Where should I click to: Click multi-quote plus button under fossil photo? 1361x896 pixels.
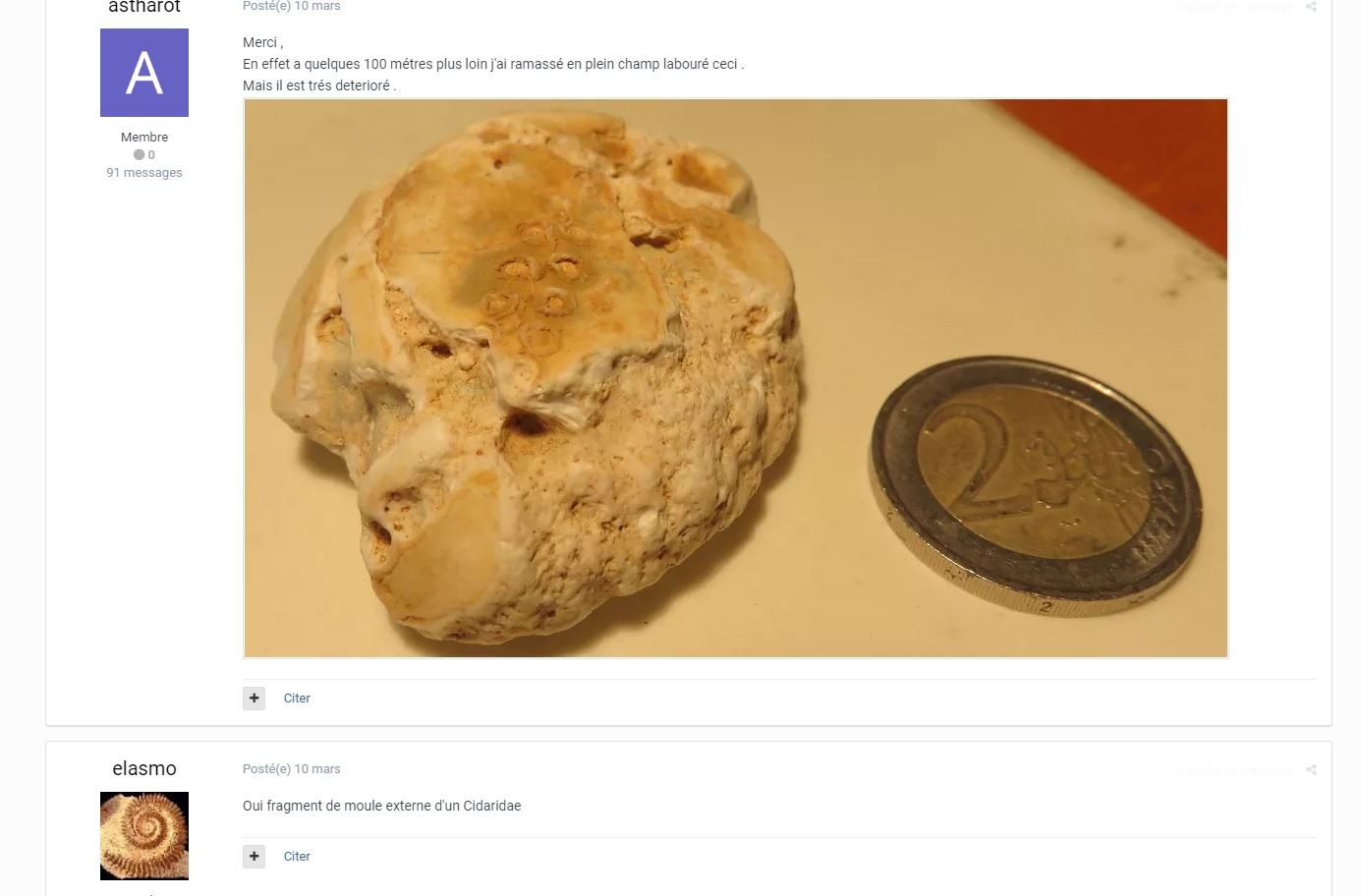coord(254,698)
